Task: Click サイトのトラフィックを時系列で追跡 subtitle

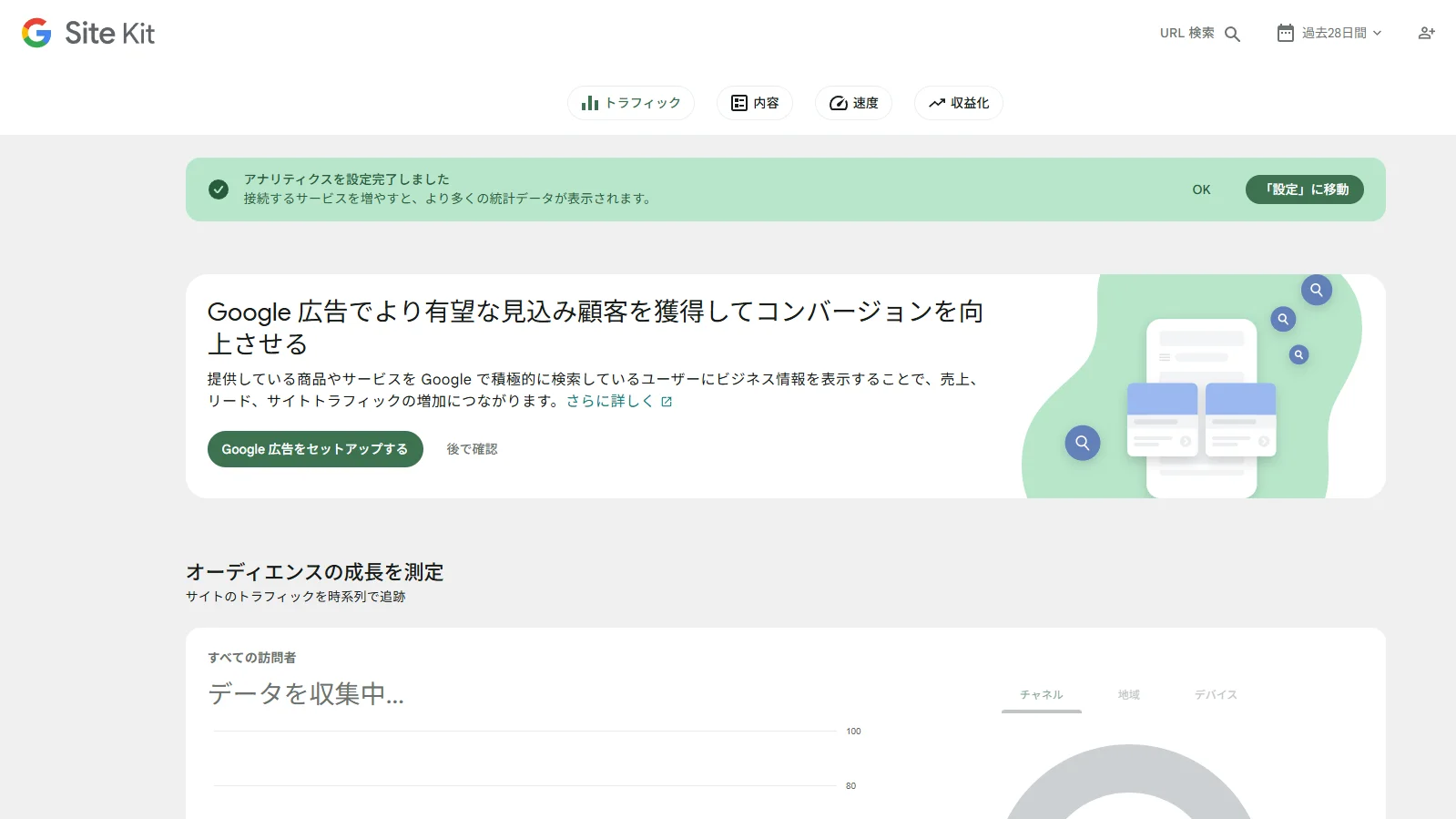Action: pos(296,597)
